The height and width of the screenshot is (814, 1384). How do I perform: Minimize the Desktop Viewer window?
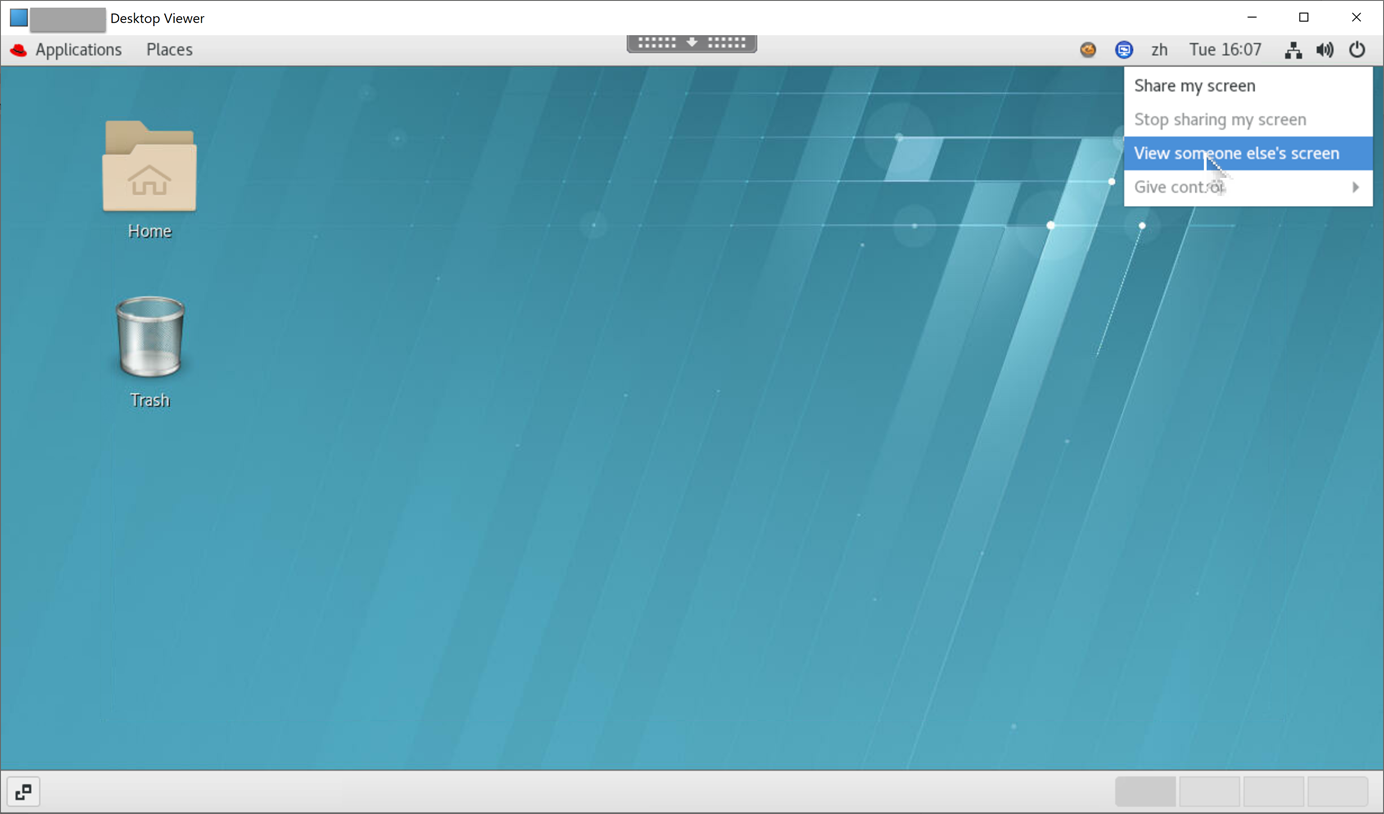[x=1252, y=17]
